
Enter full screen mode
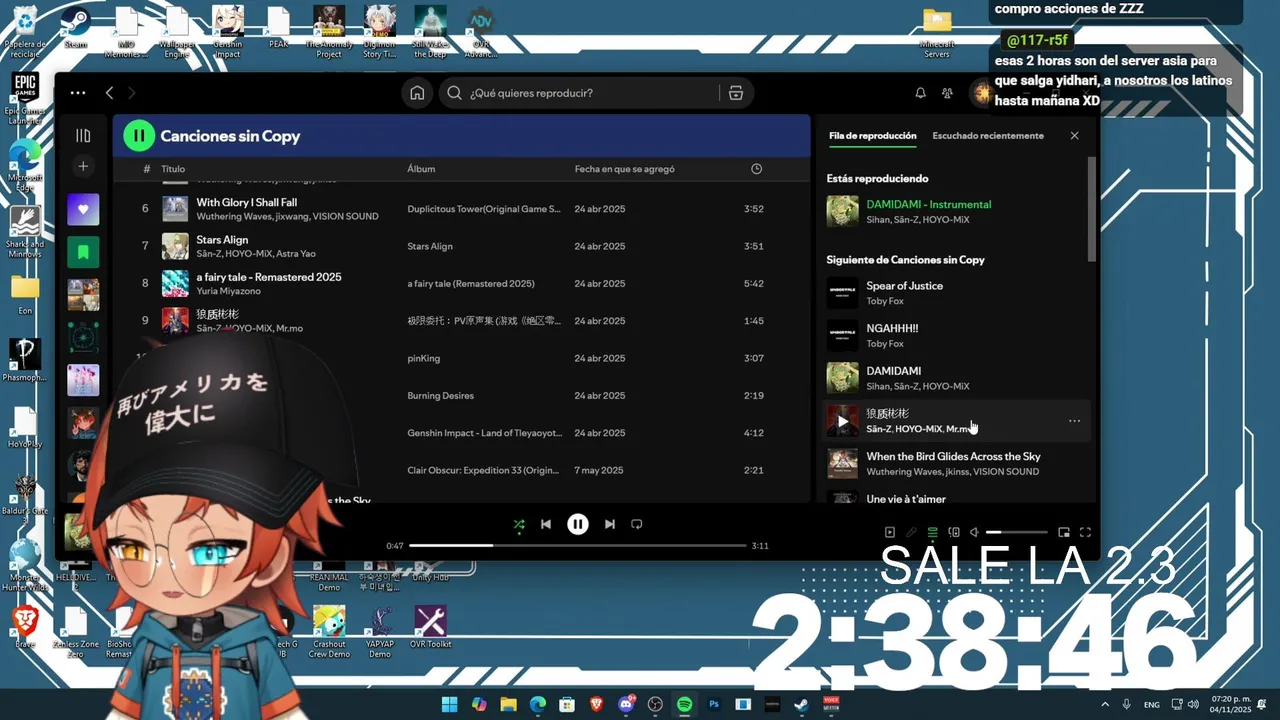pyautogui.click(x=1085, y=533)
